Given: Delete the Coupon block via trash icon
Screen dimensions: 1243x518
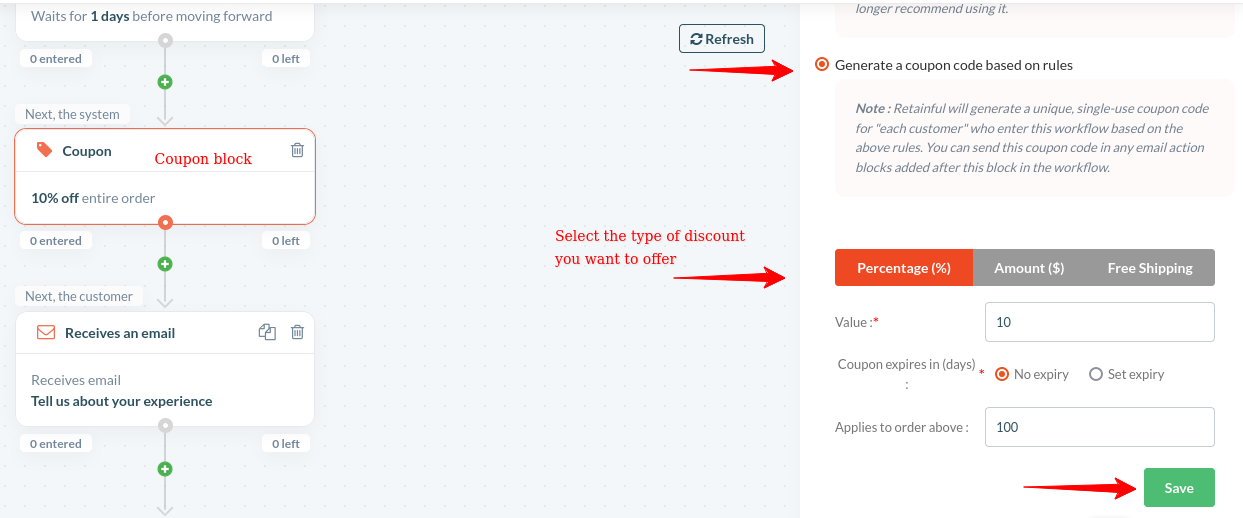Looking at the screenshot, I should (297, 150).
